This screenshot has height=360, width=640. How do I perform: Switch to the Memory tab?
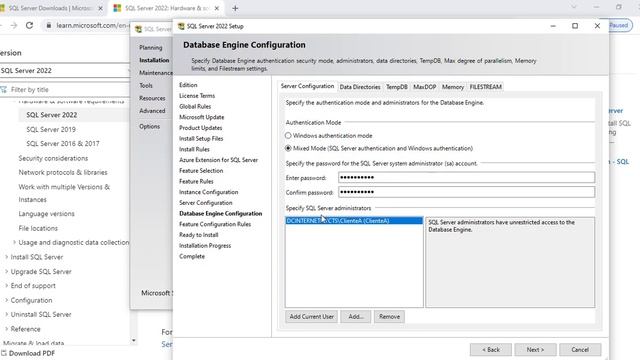pos(453,87)
